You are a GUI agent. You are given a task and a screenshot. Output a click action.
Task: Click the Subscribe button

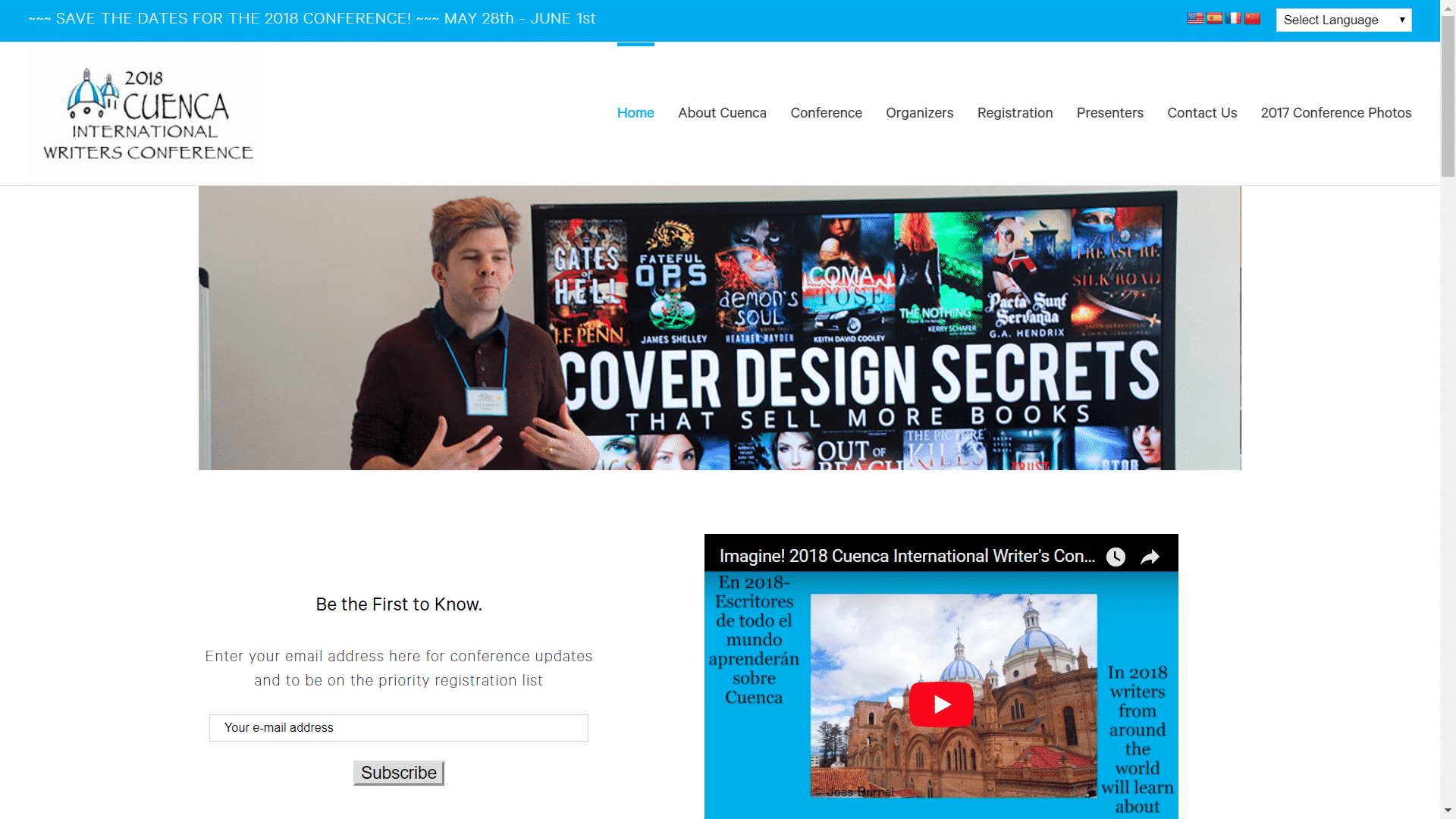click(x=398, y=773)
